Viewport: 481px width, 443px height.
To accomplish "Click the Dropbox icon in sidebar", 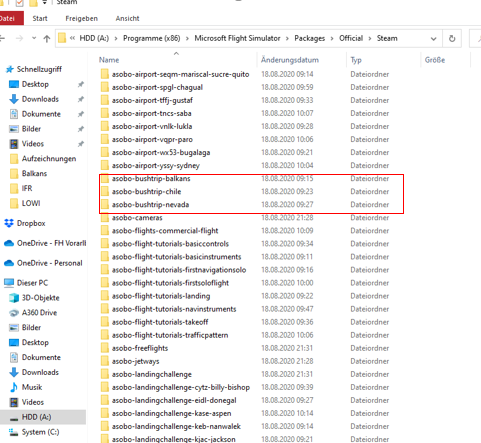I will 9,223.
